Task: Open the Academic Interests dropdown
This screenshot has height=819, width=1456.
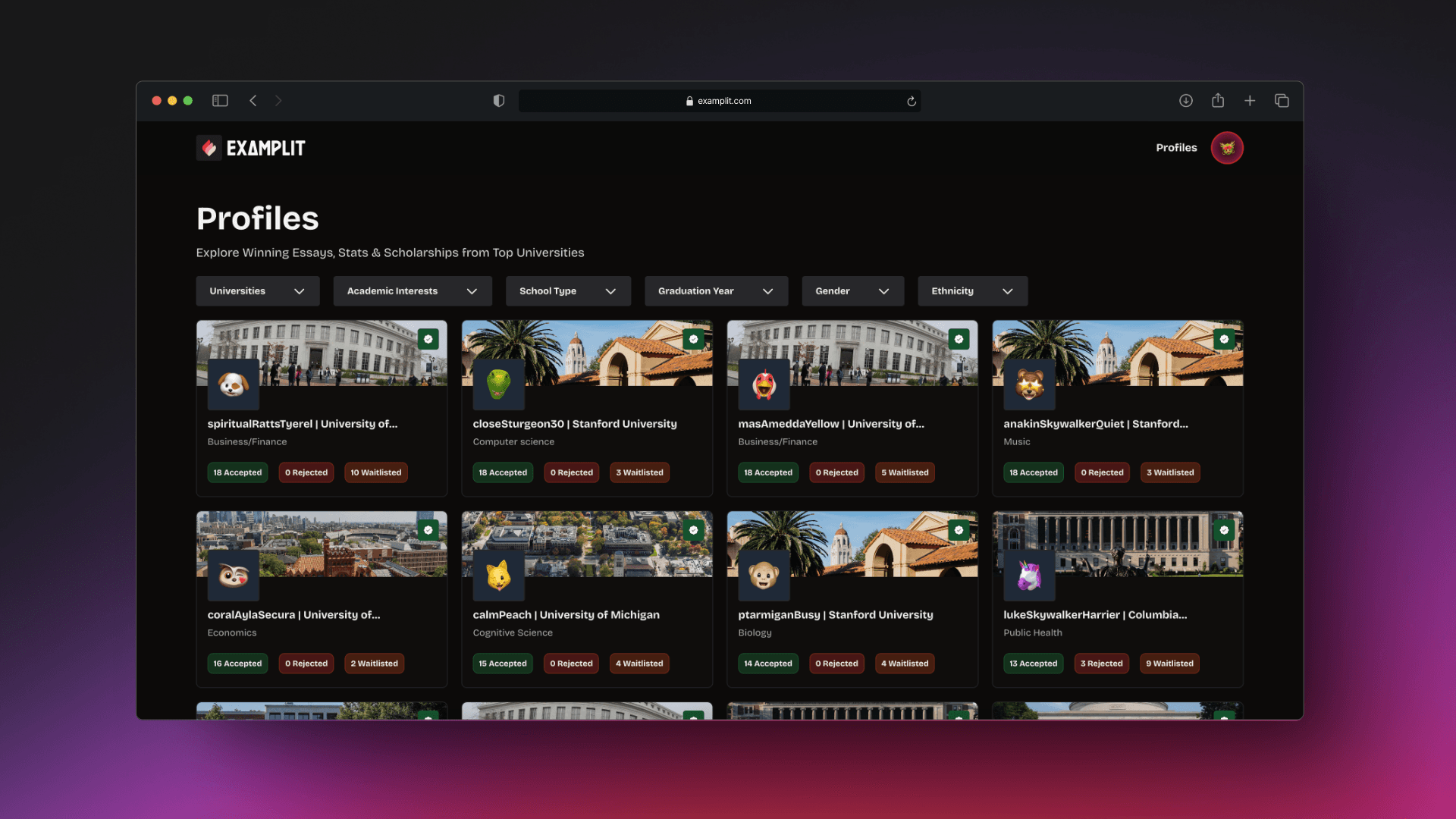Action: click(412, 291)
